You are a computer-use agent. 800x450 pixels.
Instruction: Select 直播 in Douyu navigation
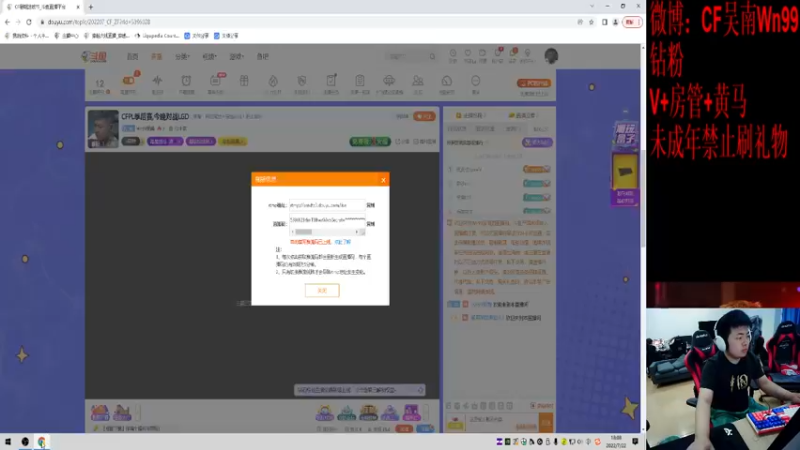pyautogui.click(x=156, y=57)
